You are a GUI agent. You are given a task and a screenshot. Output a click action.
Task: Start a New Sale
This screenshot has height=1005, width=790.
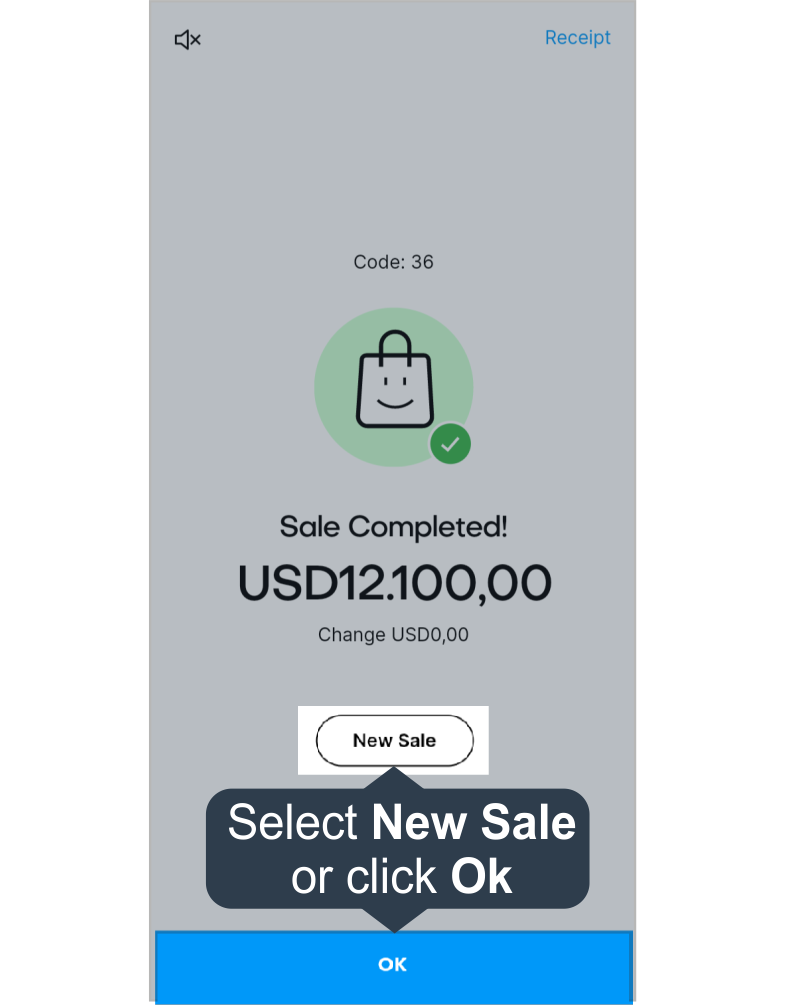coord(395,740)
